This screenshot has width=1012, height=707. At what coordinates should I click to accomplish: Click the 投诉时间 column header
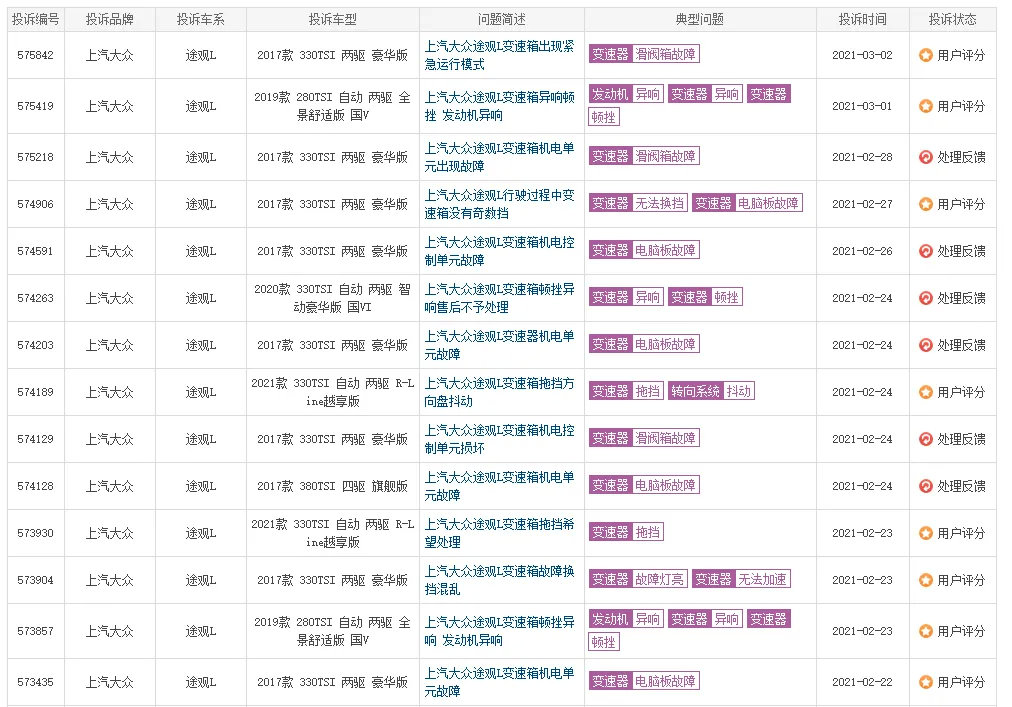[x=862, y=19]
